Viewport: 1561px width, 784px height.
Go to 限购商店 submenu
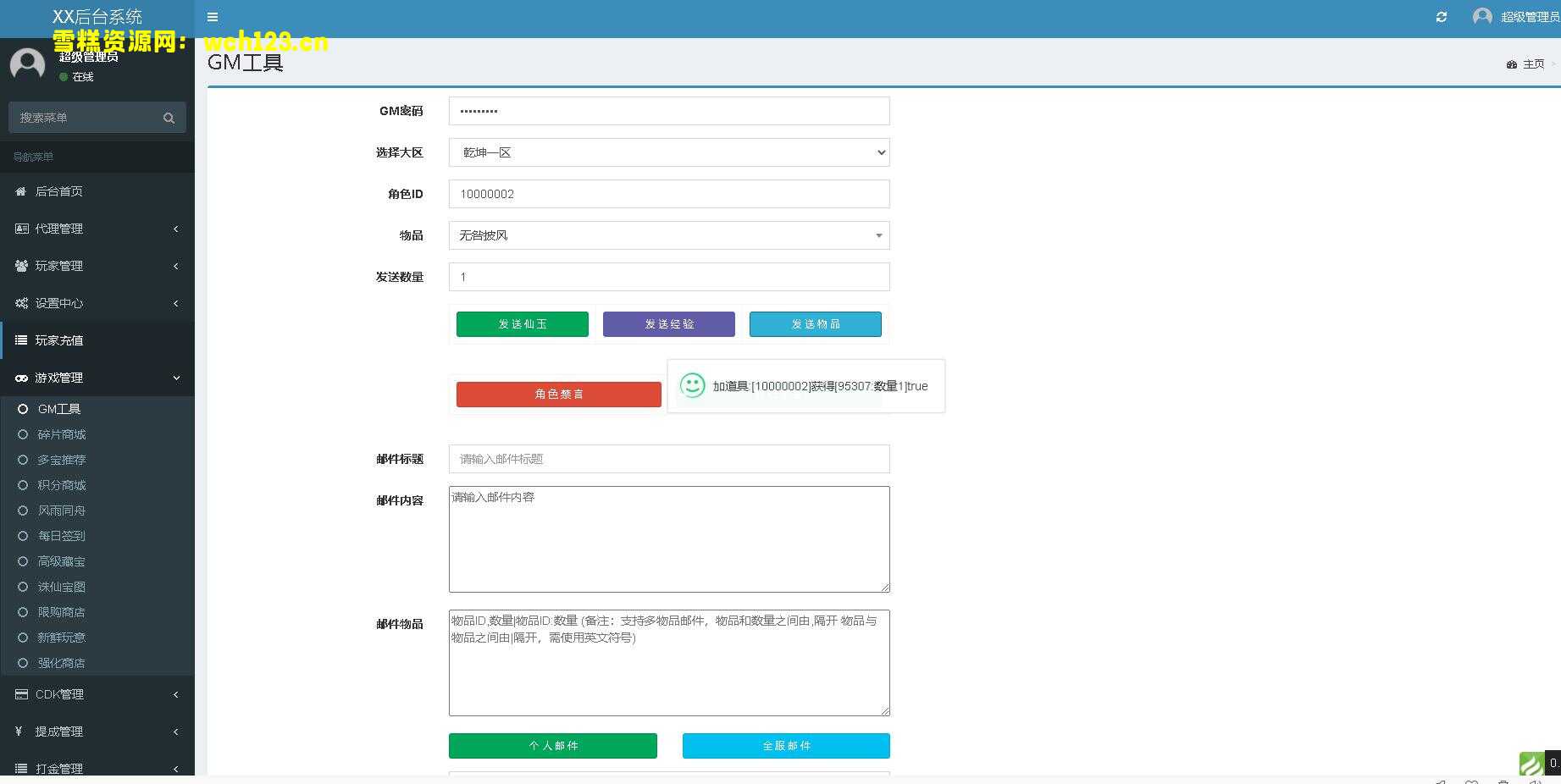[97, 612]
